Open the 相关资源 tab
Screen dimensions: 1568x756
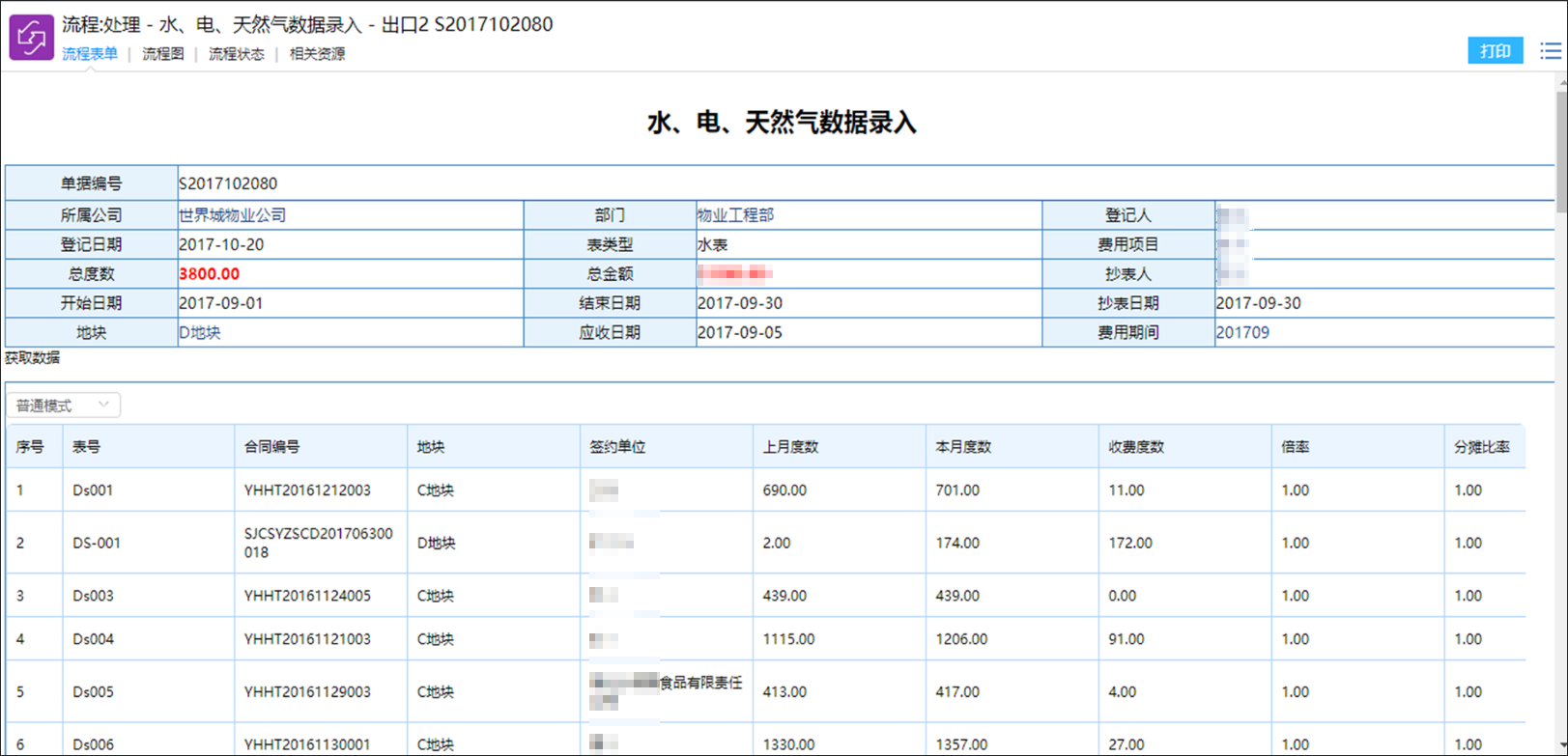pos(318,54)
